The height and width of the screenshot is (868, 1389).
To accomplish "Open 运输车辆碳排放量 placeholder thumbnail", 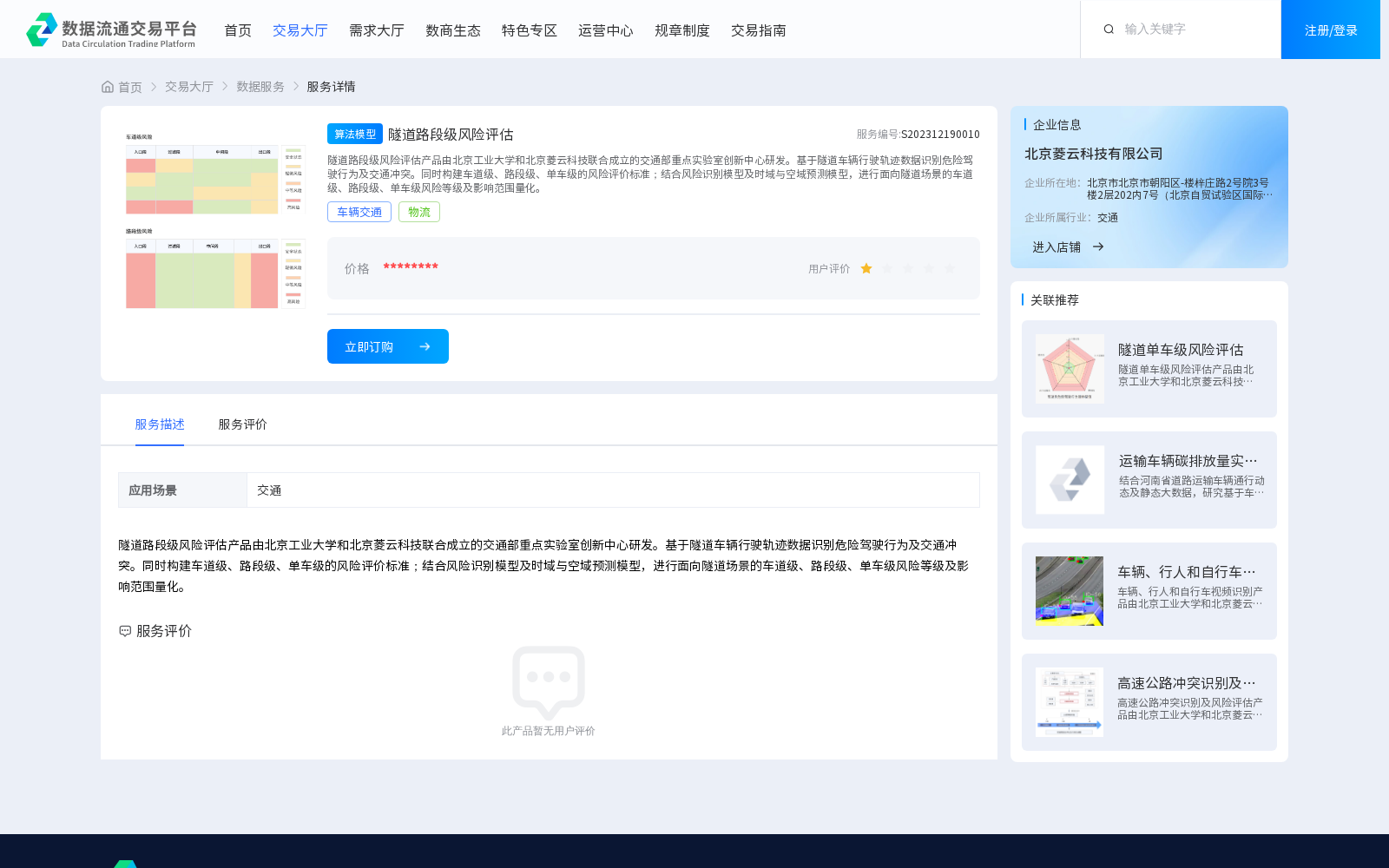I will [x=1070, y=480].
